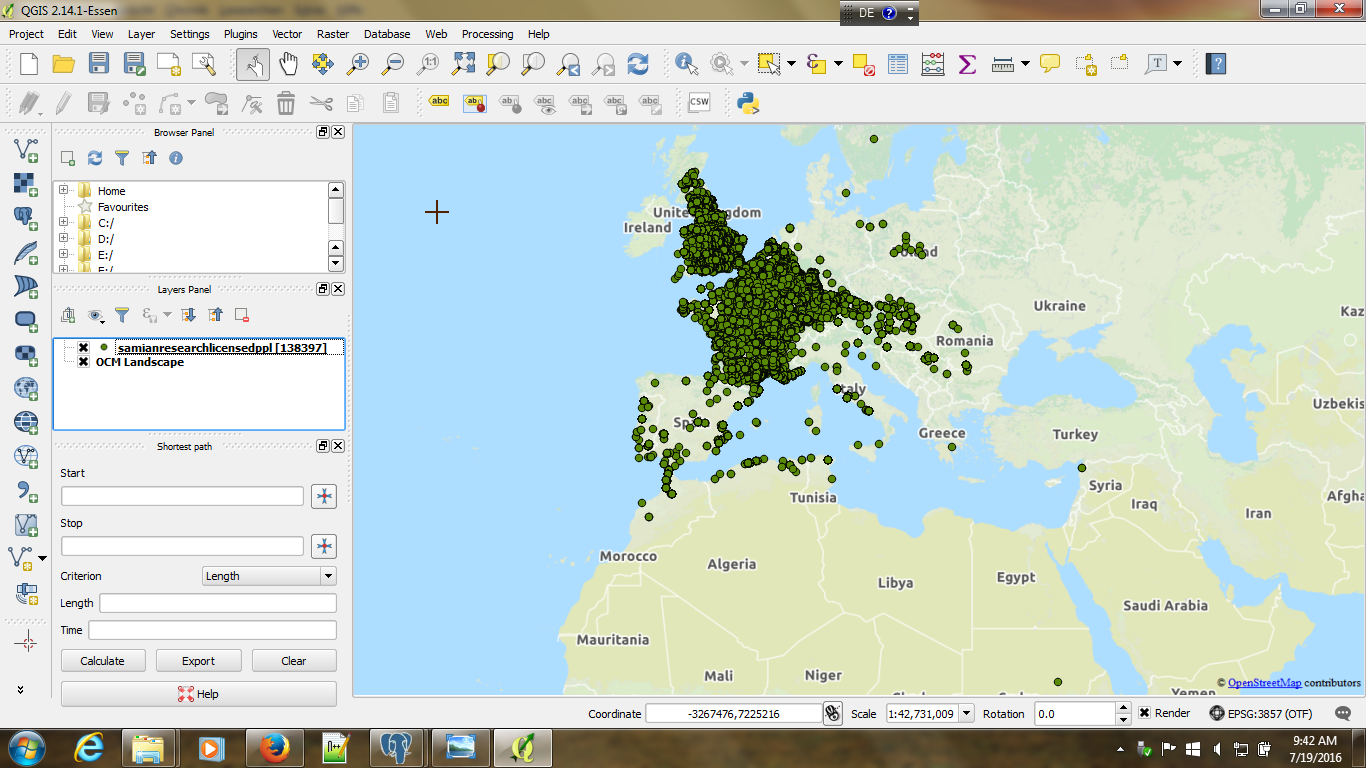Click the Filter Legend icon in Layers Panel

122,315
